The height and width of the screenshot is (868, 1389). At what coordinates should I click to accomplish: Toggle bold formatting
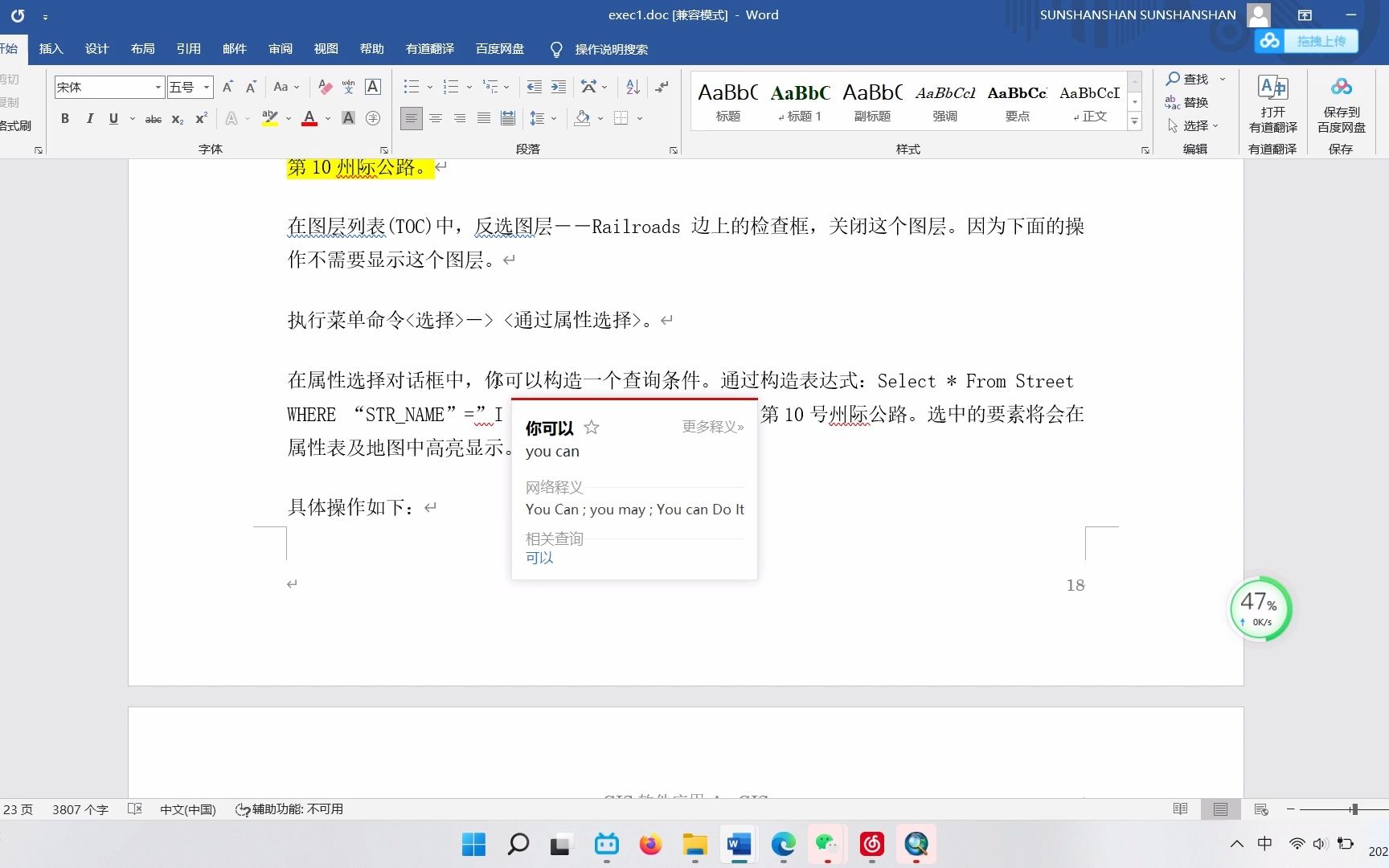[65, 118]
